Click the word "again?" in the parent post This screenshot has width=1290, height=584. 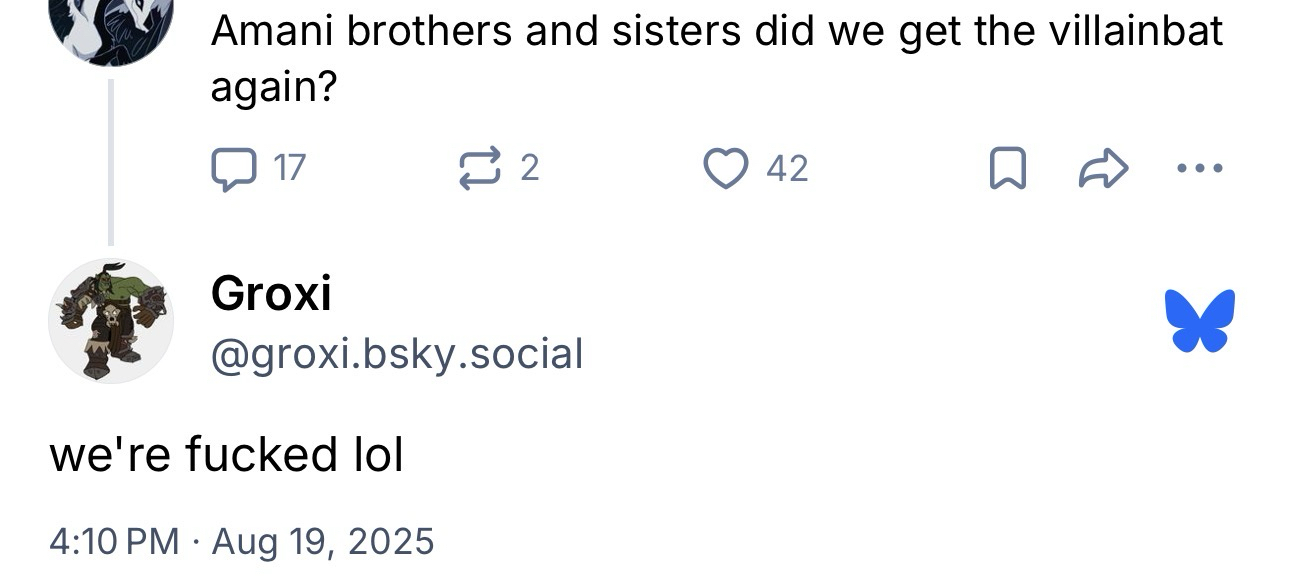click(273, 90)
